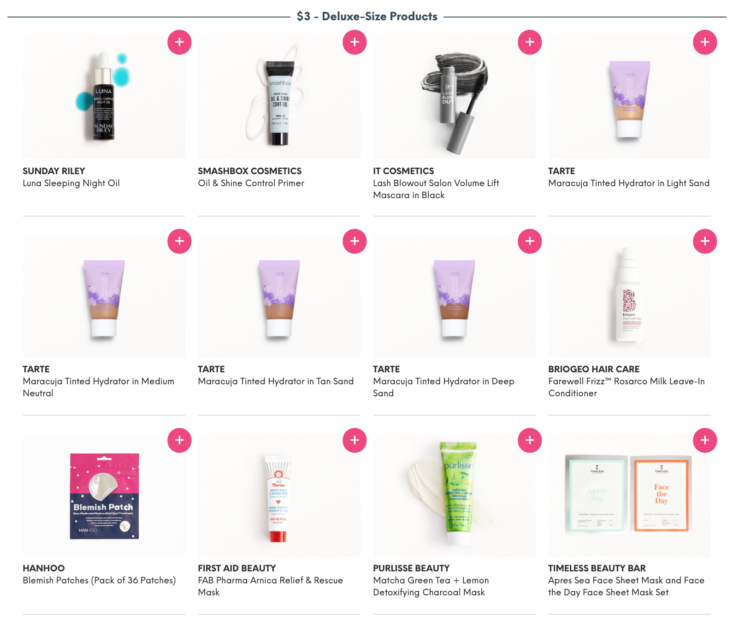Add IT Cosmetics Lash Blowout mascara
This screenshot has height=623, width=733.
coord(530,43)
